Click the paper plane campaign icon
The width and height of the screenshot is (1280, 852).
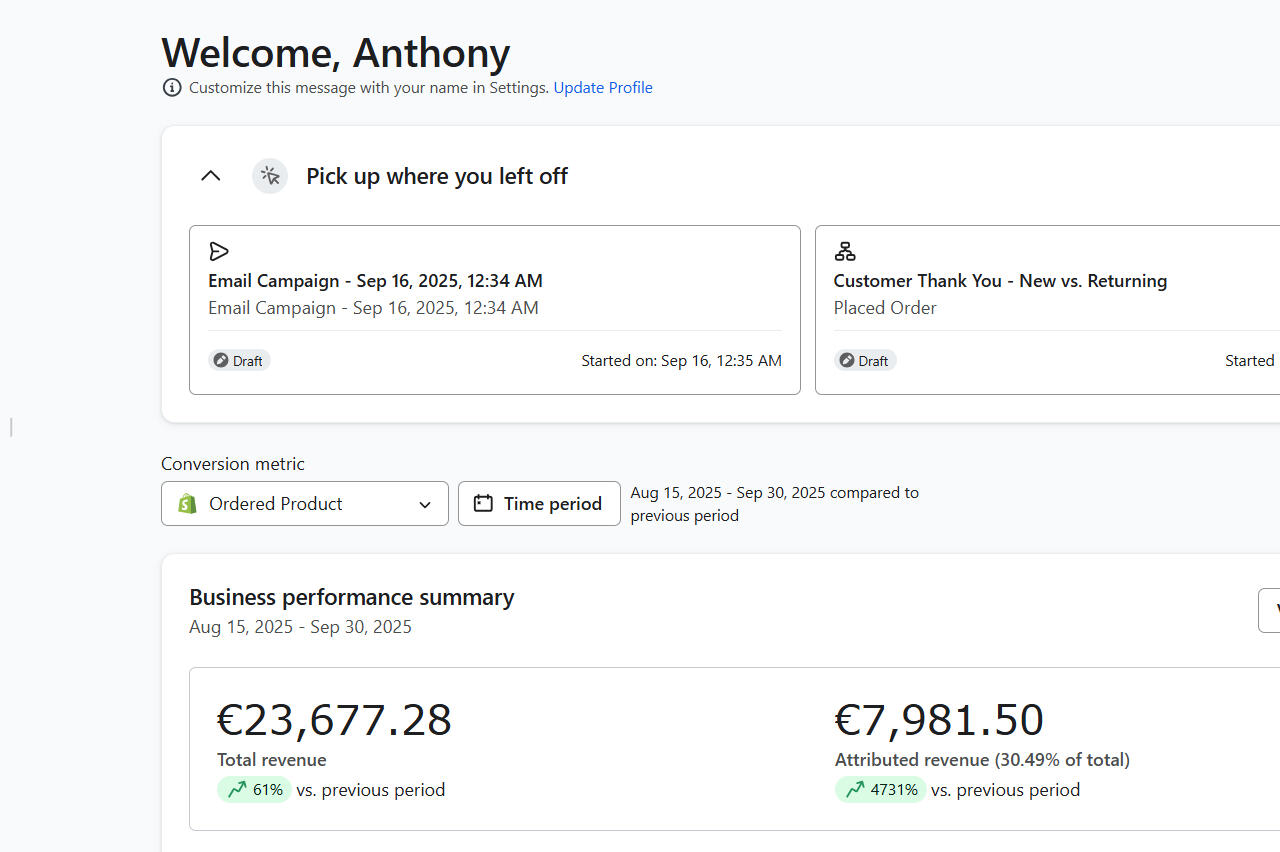point(219,251)
